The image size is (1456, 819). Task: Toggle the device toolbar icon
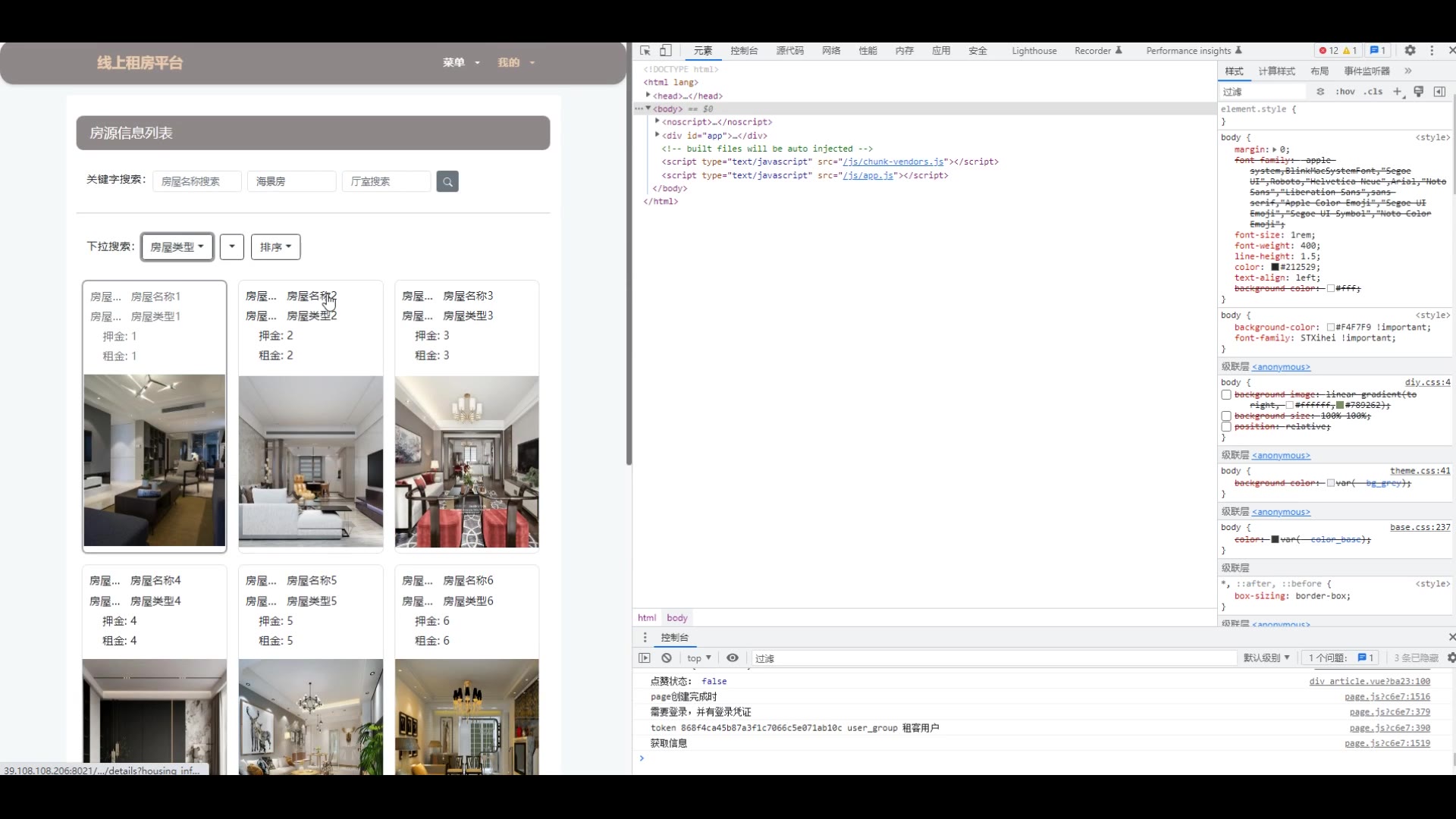(665, 51)
